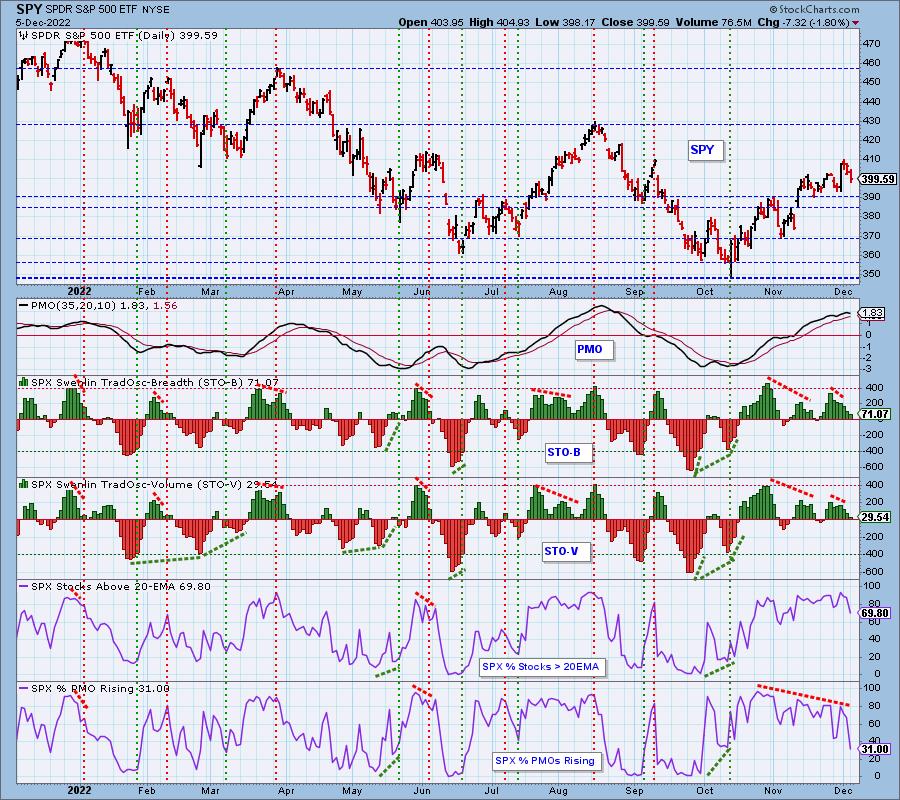The image size is (900, 800).
Task: Click the 29.54 value tag on the right axis
Action: (x=875, y=517)
